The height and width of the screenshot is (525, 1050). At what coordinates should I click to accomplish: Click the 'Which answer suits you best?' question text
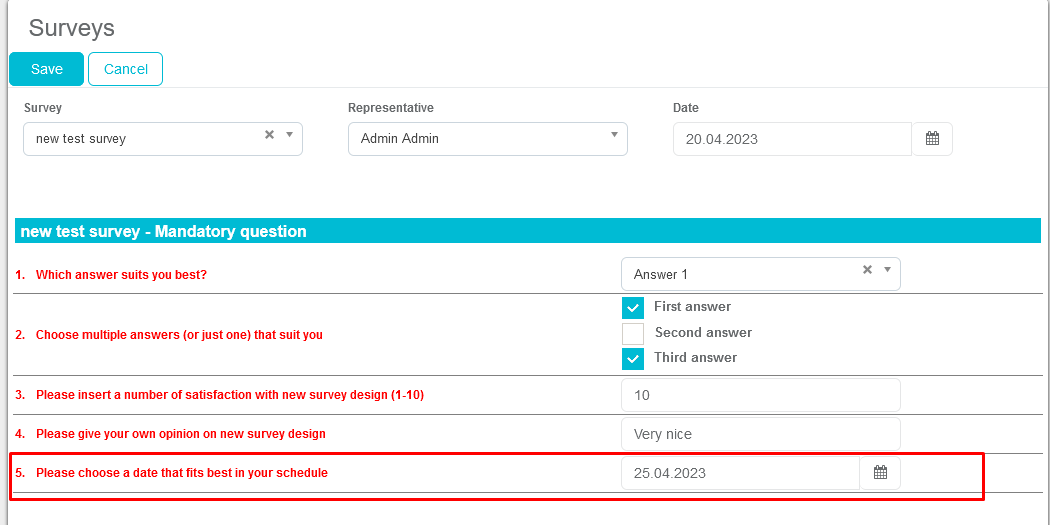(121, 274)
